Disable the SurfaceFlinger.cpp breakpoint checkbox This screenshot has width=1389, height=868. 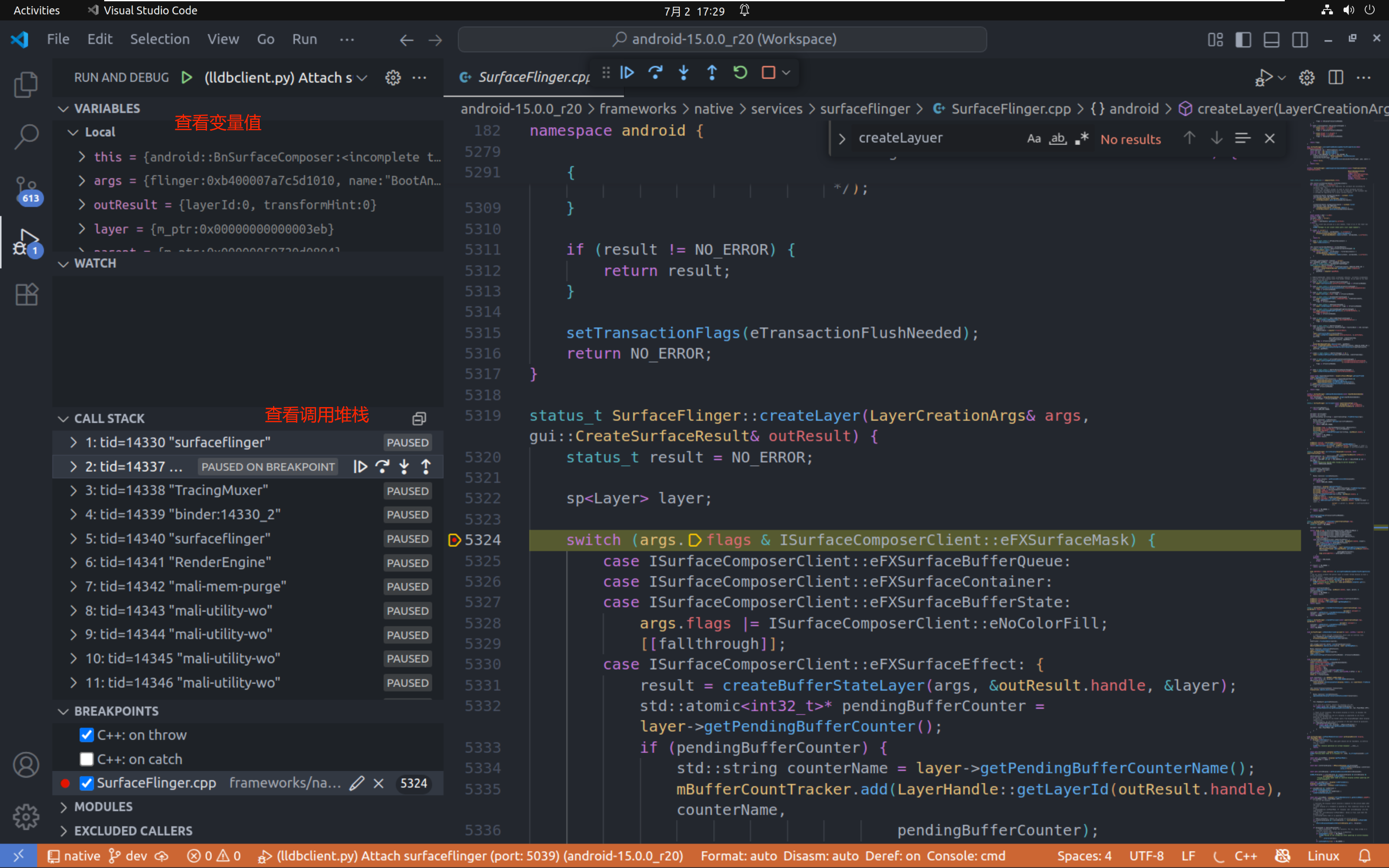click(x=87, y=784)
